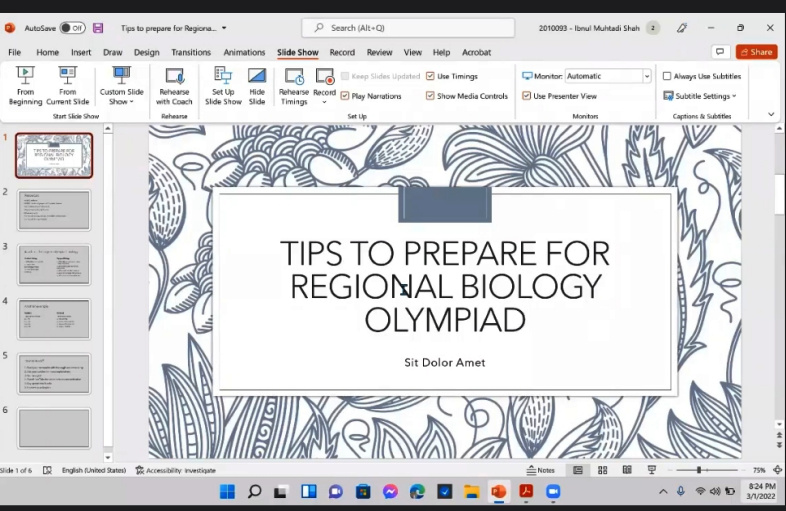Viewport: 786px width, 511px height.
Task: Open Messenger in taskbar
Action: point(390,491)
